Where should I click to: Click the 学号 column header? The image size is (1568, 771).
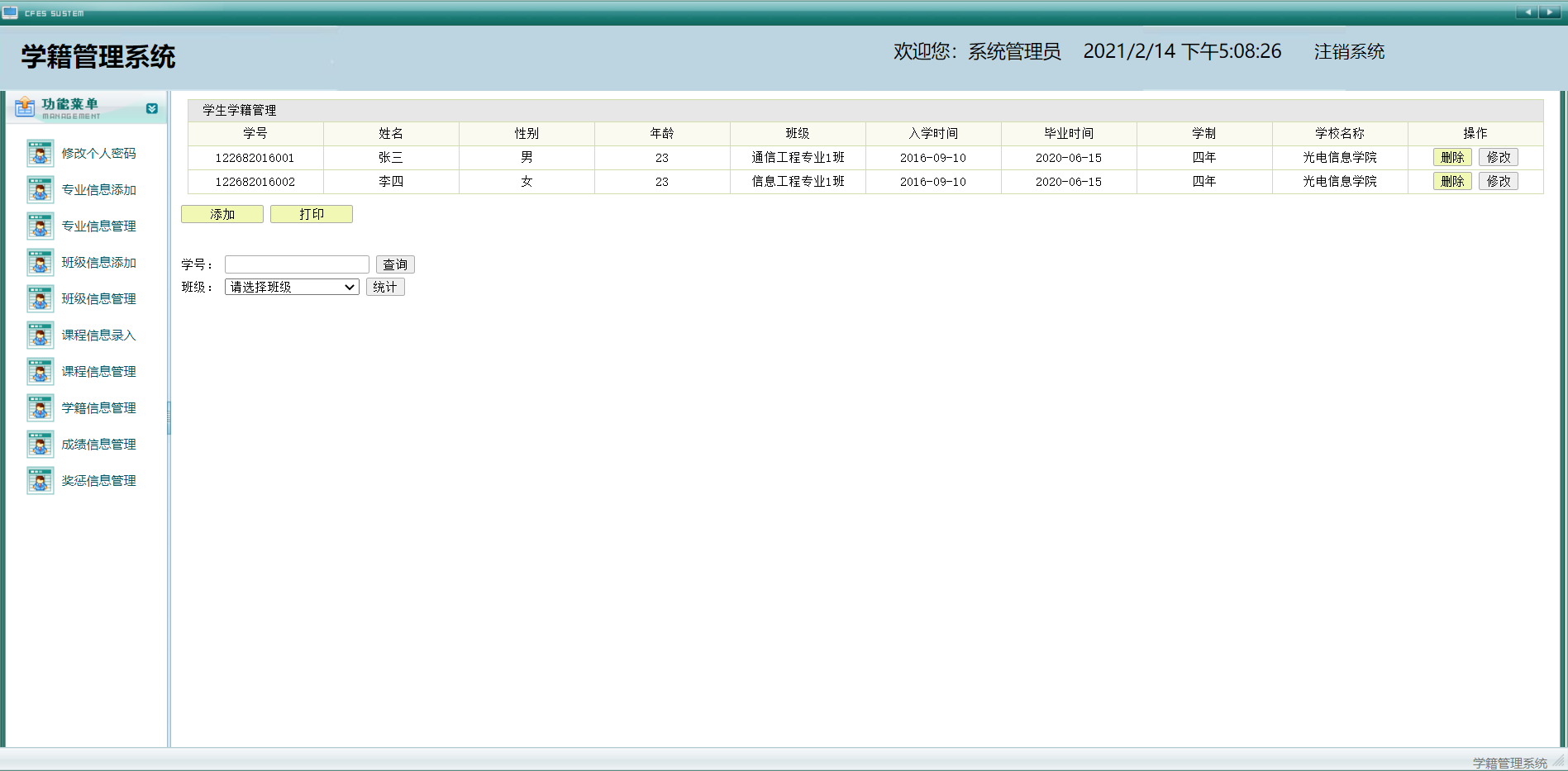255,133
